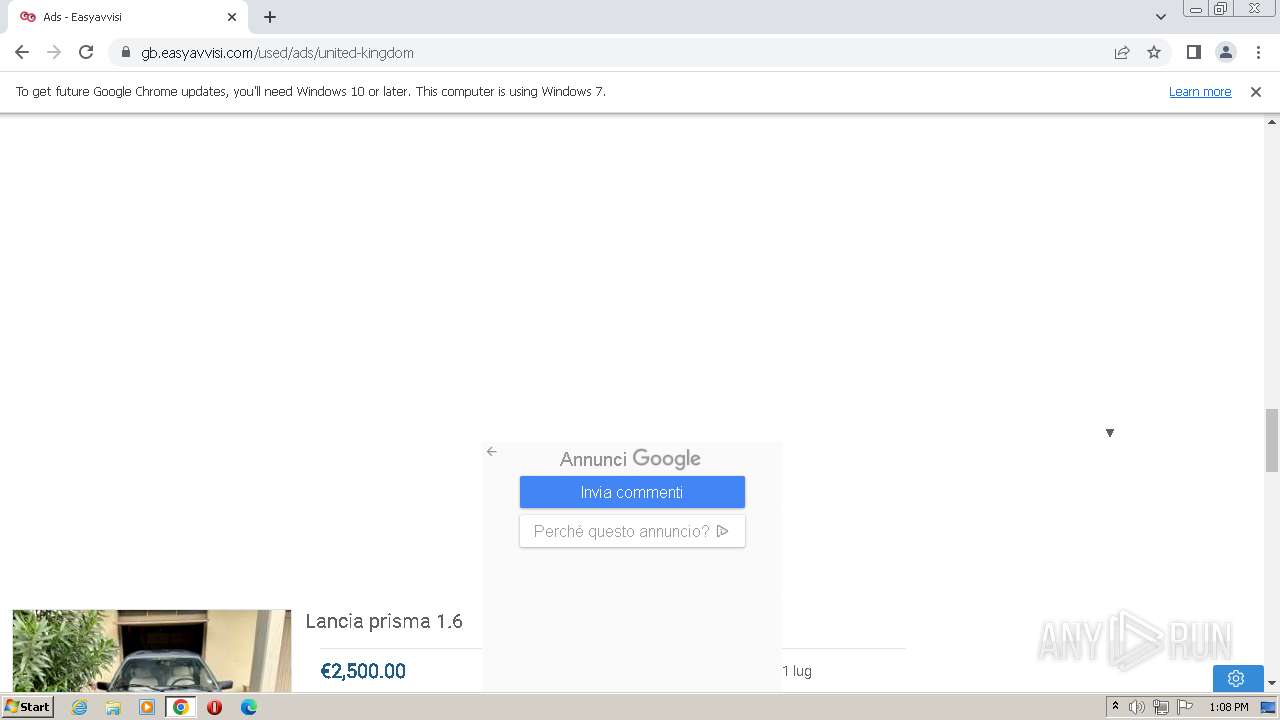
Task: Click the show desktop icon in tray
Action: (x=1269, y=707)
